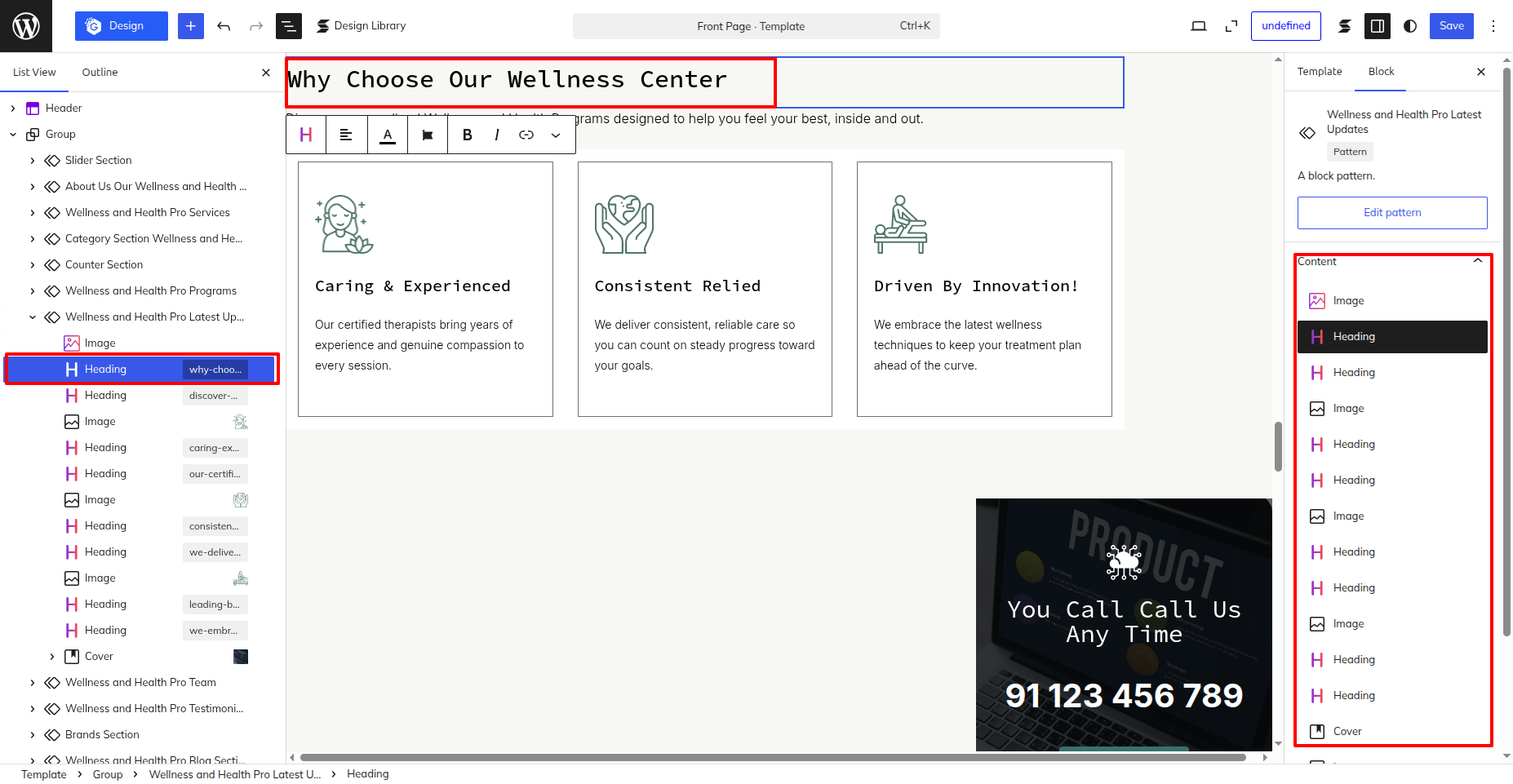The image size is (1513, 784).
Task: Open the block inserter plus button
Action: (190, 26)
